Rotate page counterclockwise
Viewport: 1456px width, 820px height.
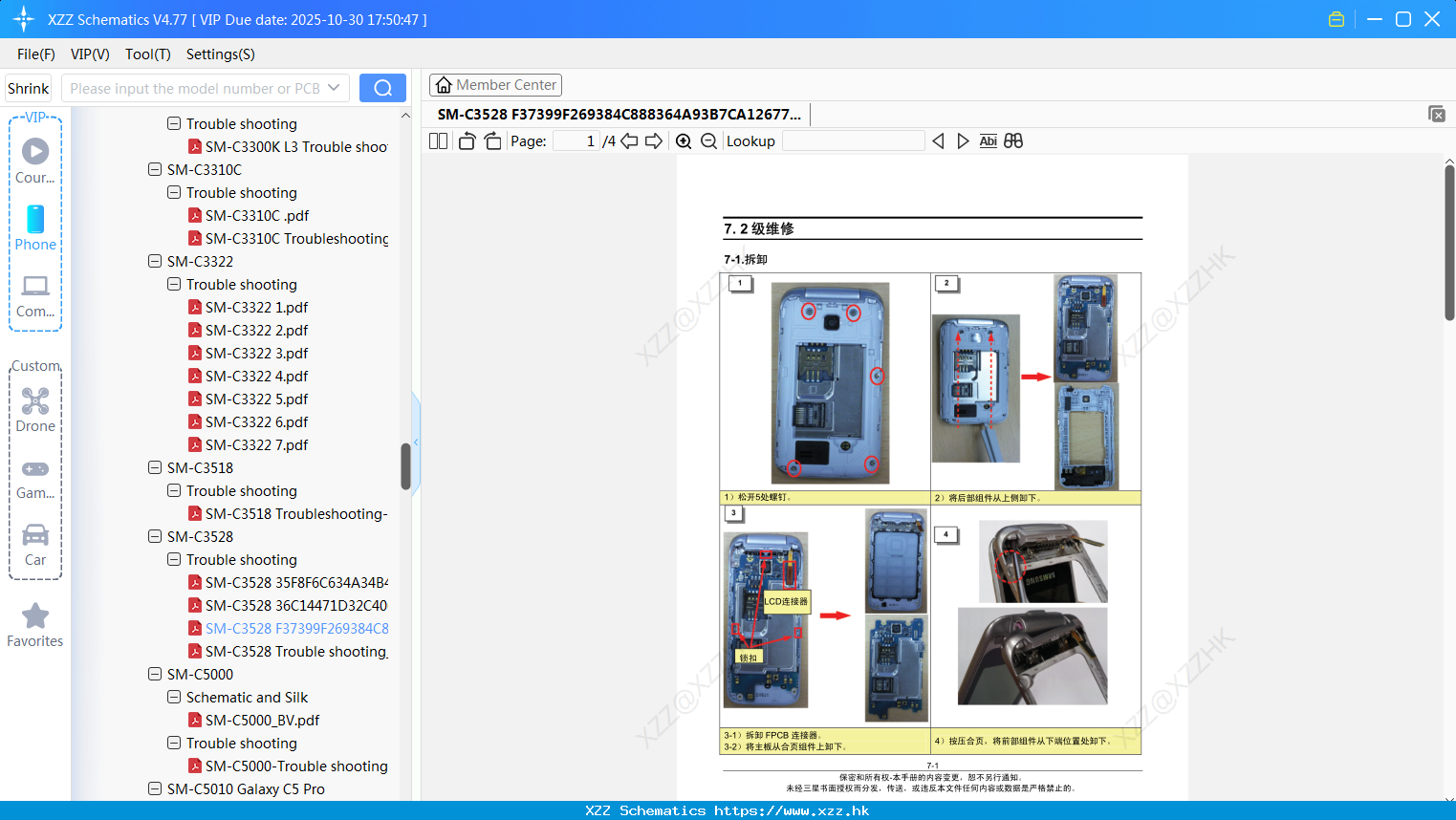click(x=467, y=140)
